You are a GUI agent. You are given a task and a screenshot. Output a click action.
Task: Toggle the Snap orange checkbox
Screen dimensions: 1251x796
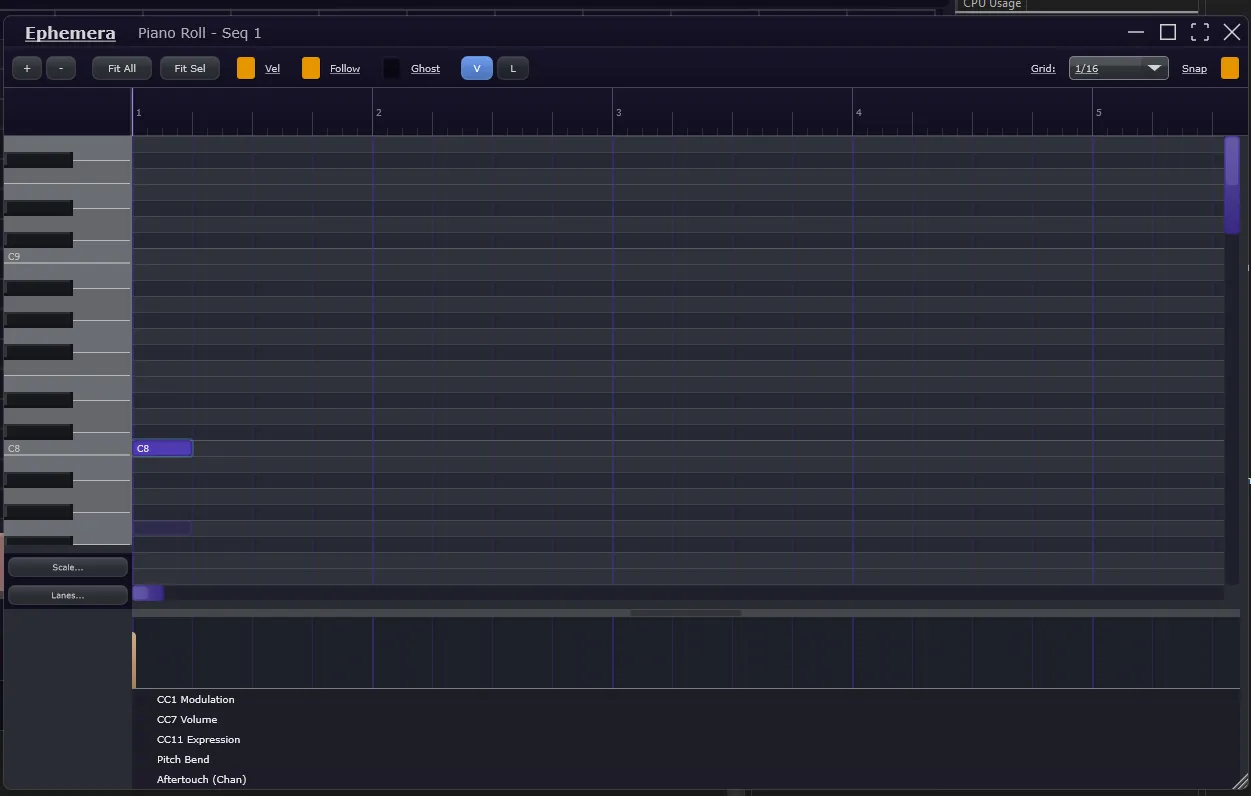tap(1229, 68)
